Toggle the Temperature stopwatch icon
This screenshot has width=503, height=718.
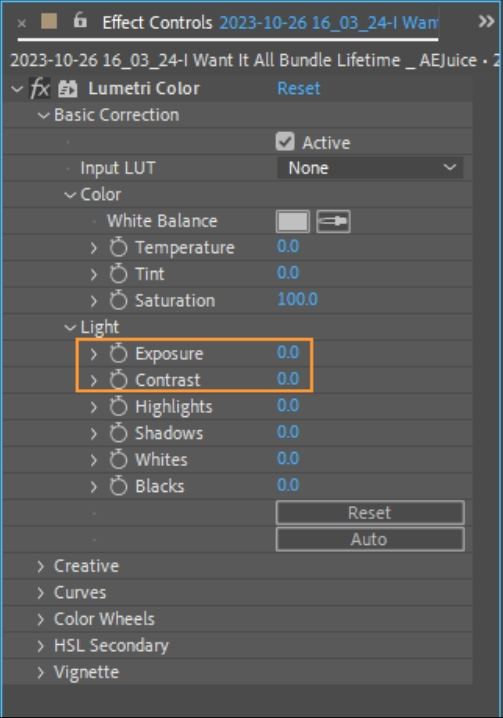tap(118, 247)
